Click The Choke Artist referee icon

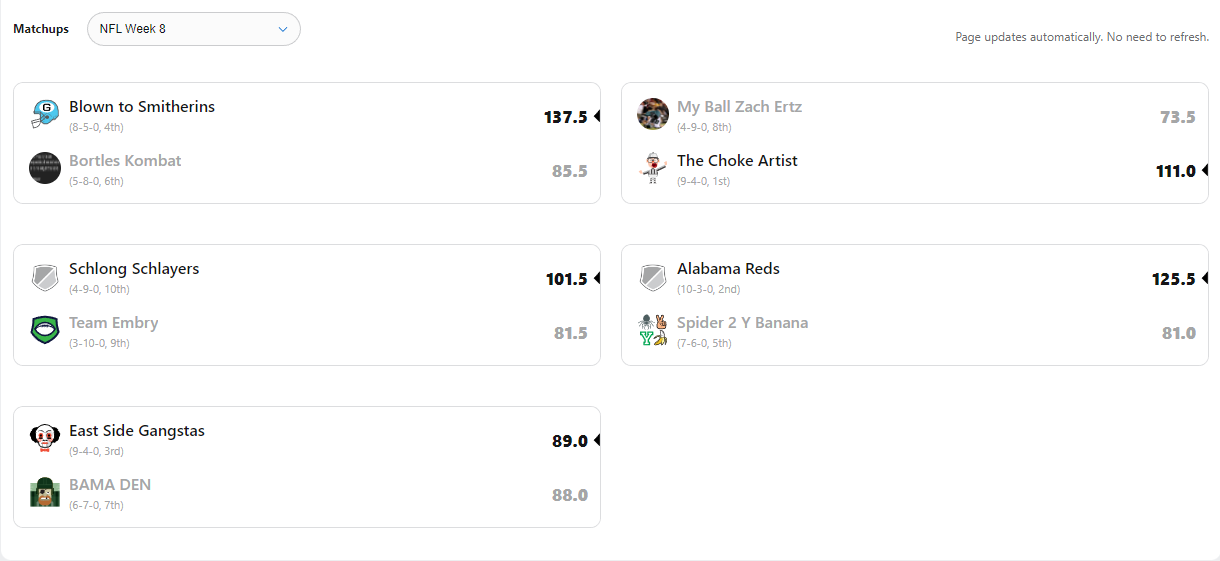(x=653, y=168)
